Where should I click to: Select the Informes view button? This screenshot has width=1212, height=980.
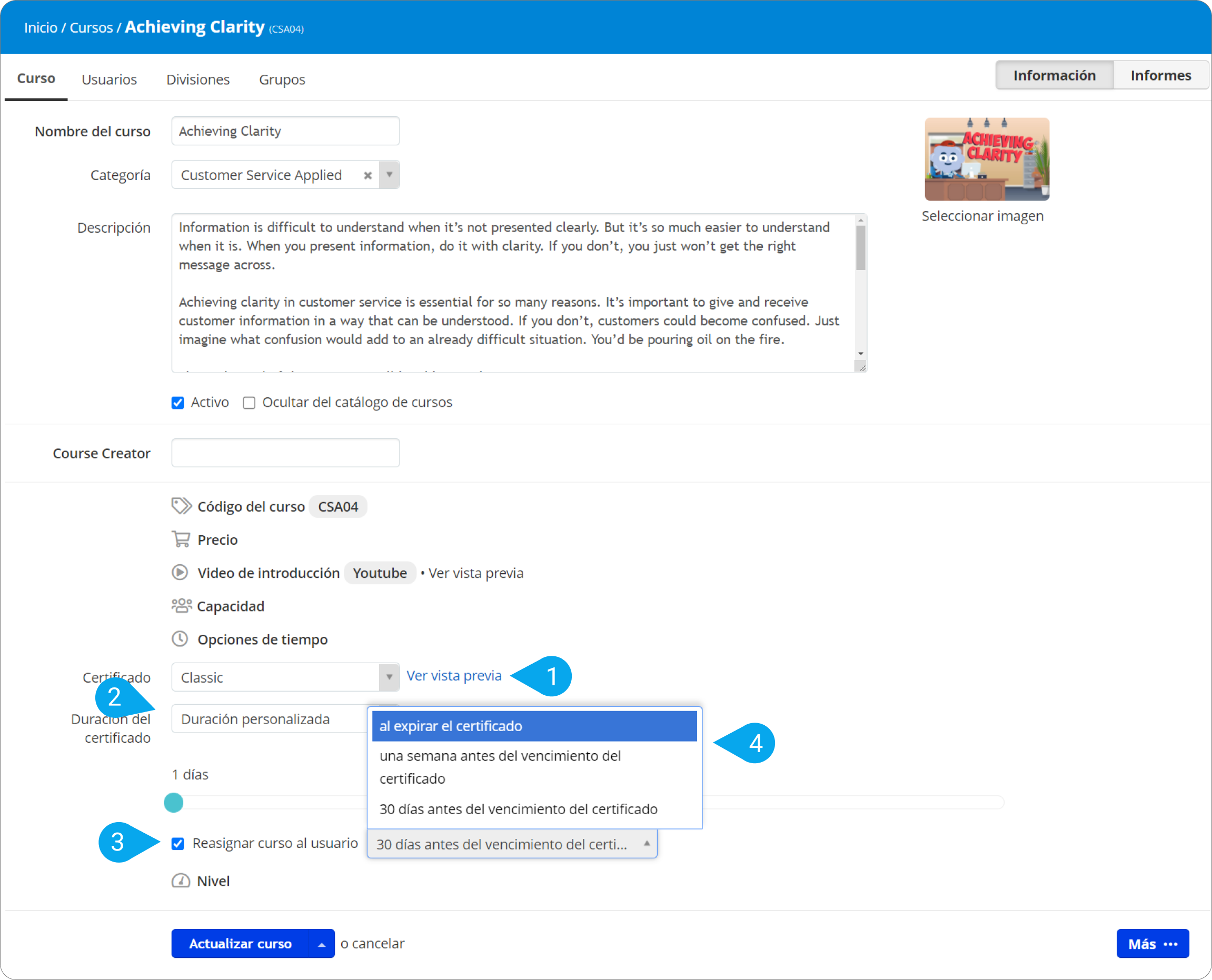[x=1160, y=75]
